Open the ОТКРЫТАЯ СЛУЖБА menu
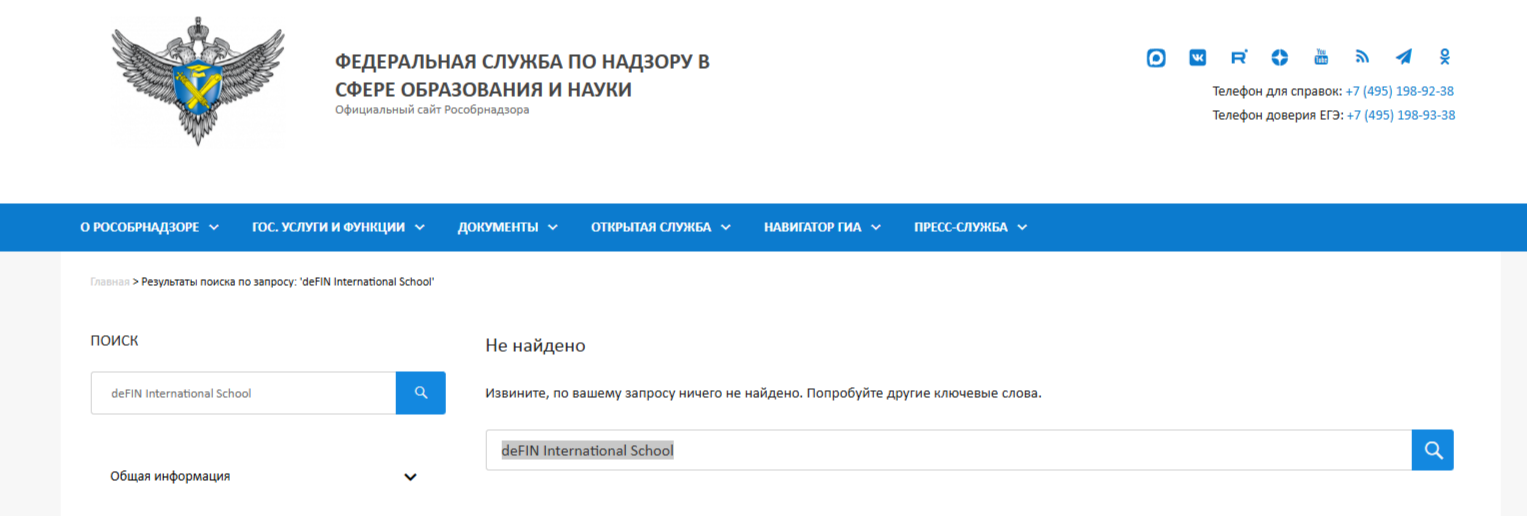The height and width of the screenshot is (516, 1527). pyautogui.click(x=661, y=227)
